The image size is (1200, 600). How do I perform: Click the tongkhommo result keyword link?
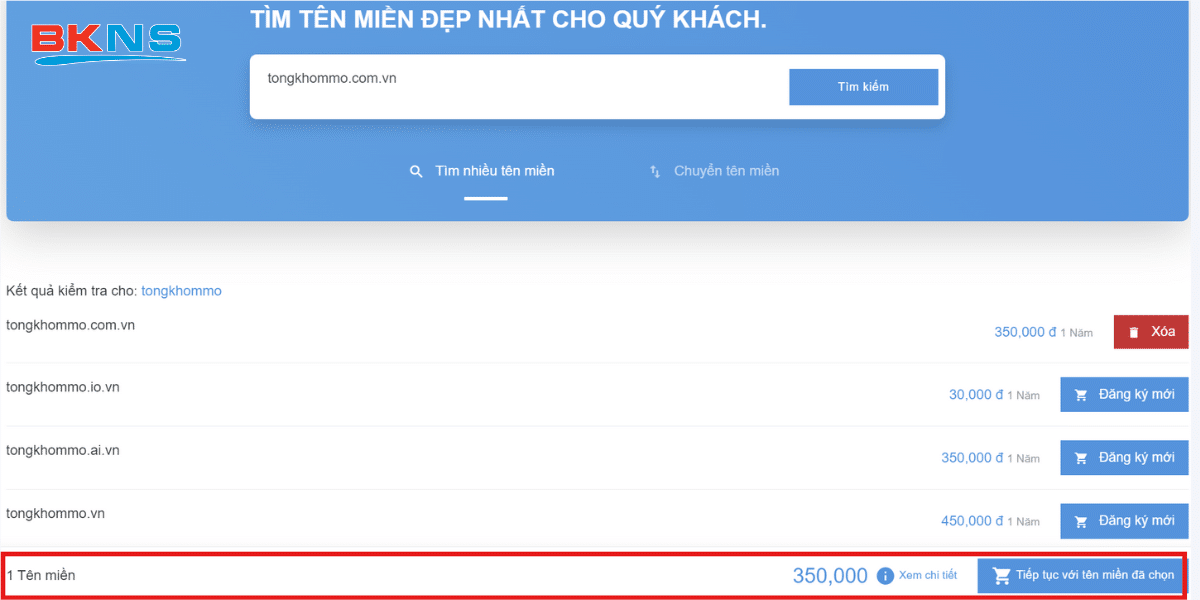tap(181, 291)
